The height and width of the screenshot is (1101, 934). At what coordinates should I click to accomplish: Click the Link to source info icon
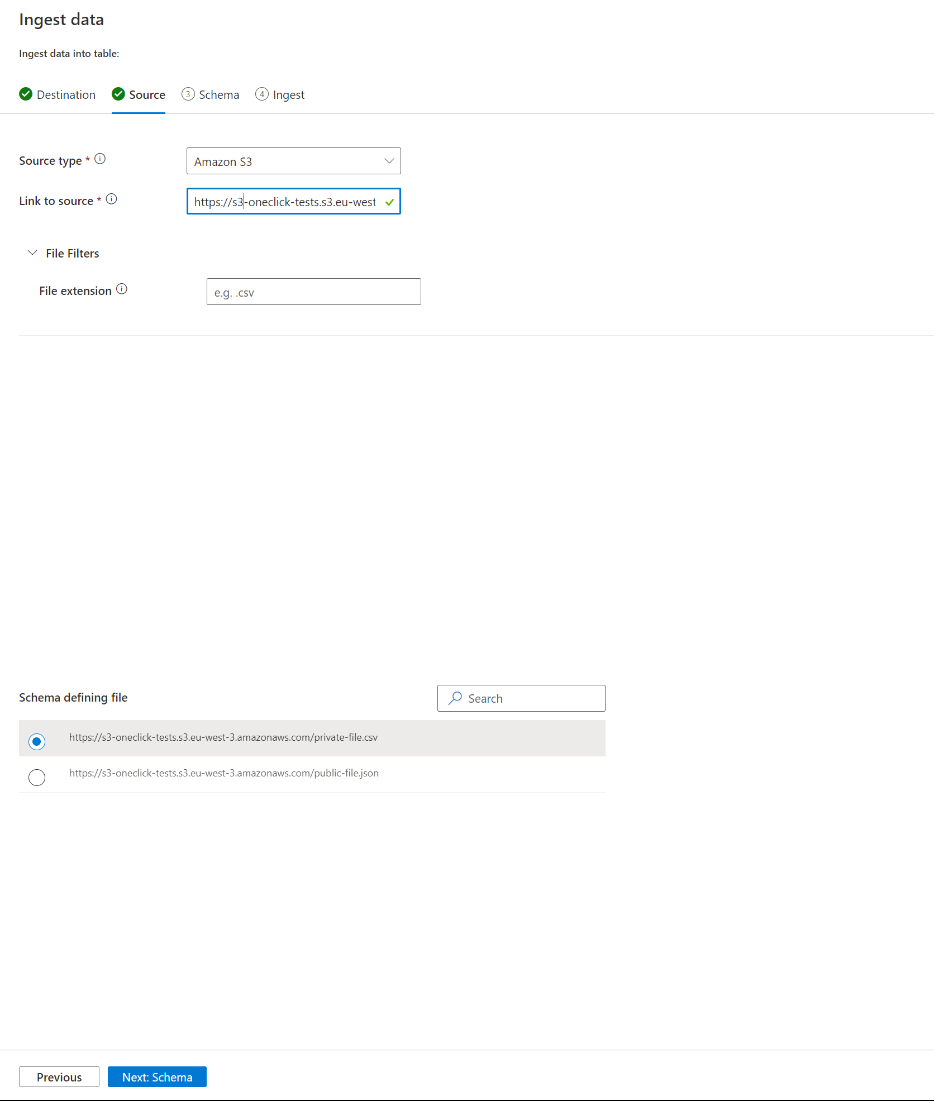pyautogui.click(x=112, y=199)
